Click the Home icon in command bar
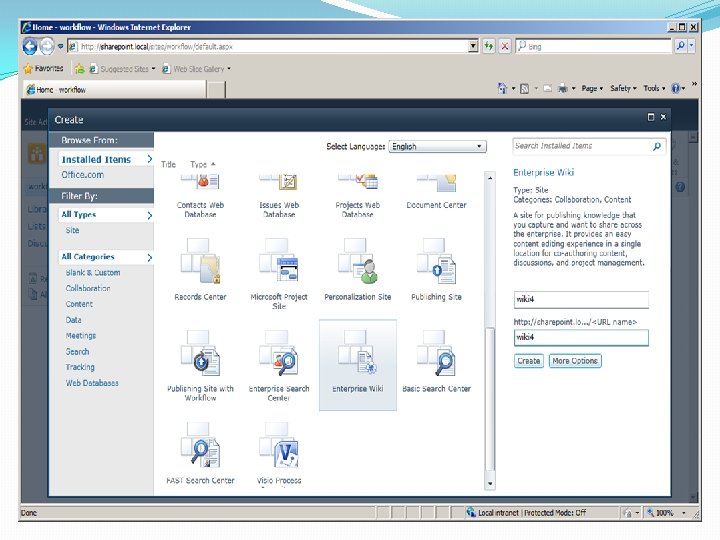Image resolution: width=720 pixels, height=540 pixels. coord(502,88)
